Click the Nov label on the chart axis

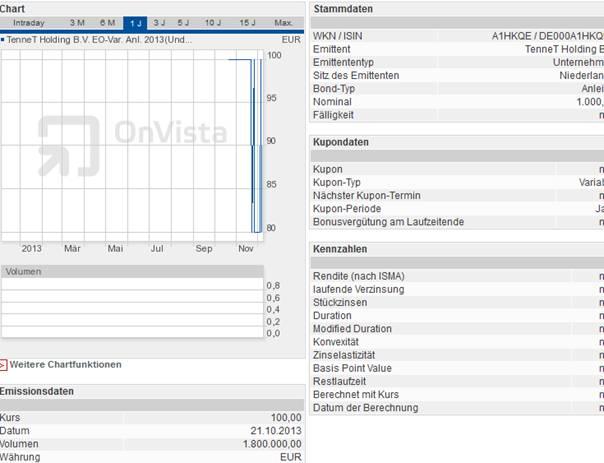coord(245,248)
